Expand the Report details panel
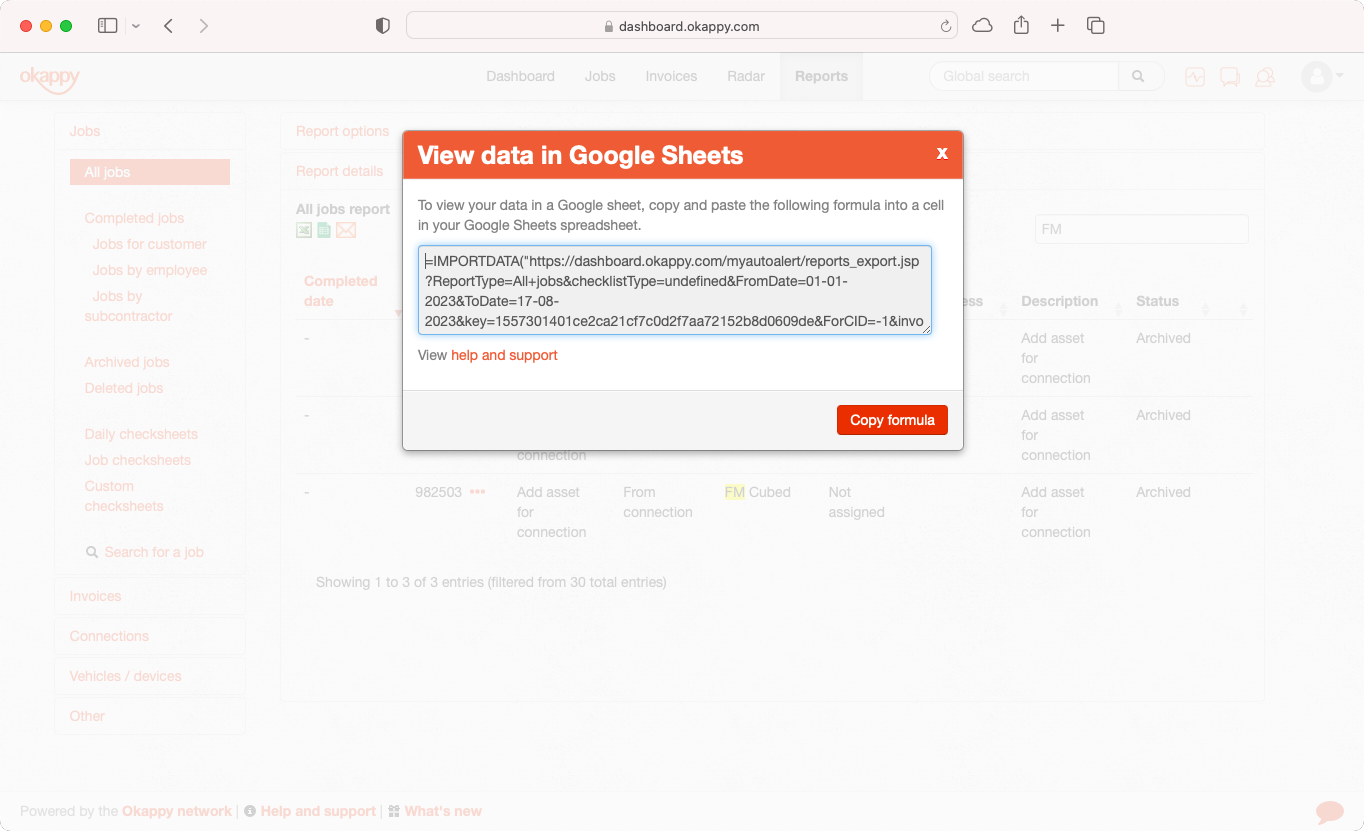The width and height of the screenshot is (1364, 831). [x=339, y=171]
